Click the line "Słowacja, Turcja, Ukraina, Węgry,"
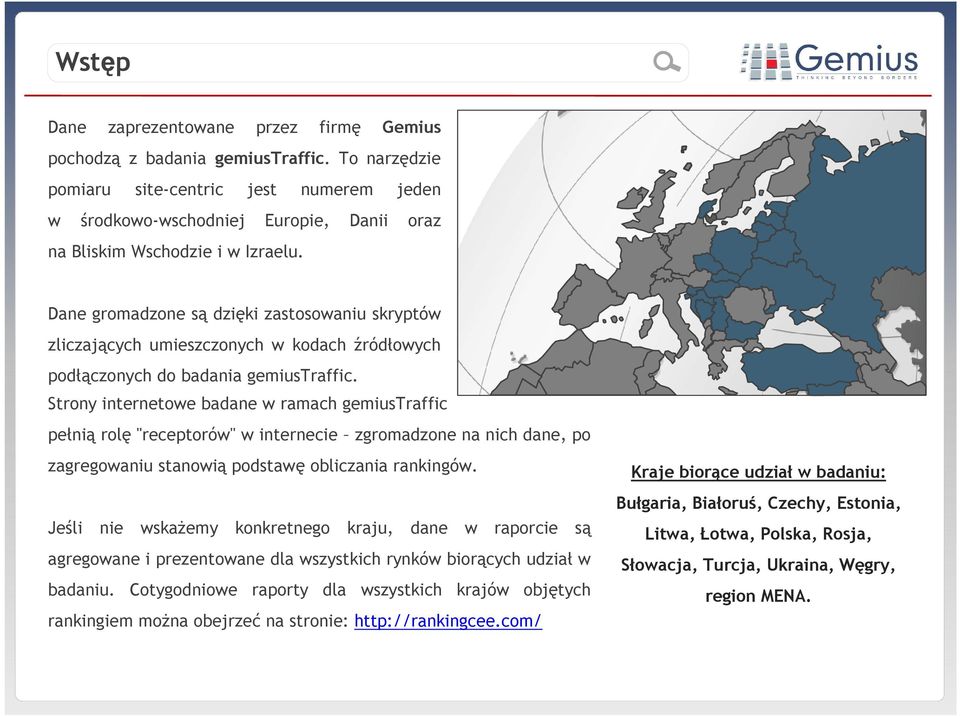960x716 pixels. (x=758, y=565)
